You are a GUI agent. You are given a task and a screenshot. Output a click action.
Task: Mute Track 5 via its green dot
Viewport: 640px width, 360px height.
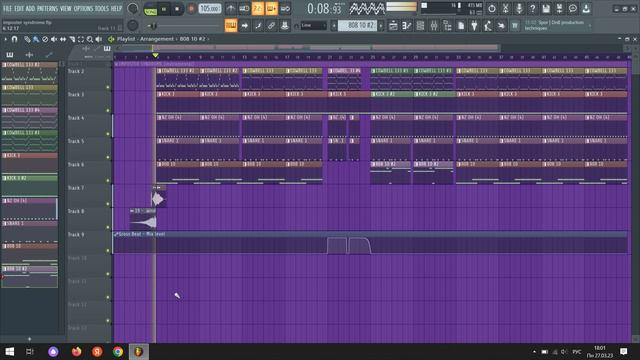coord(108,157)
